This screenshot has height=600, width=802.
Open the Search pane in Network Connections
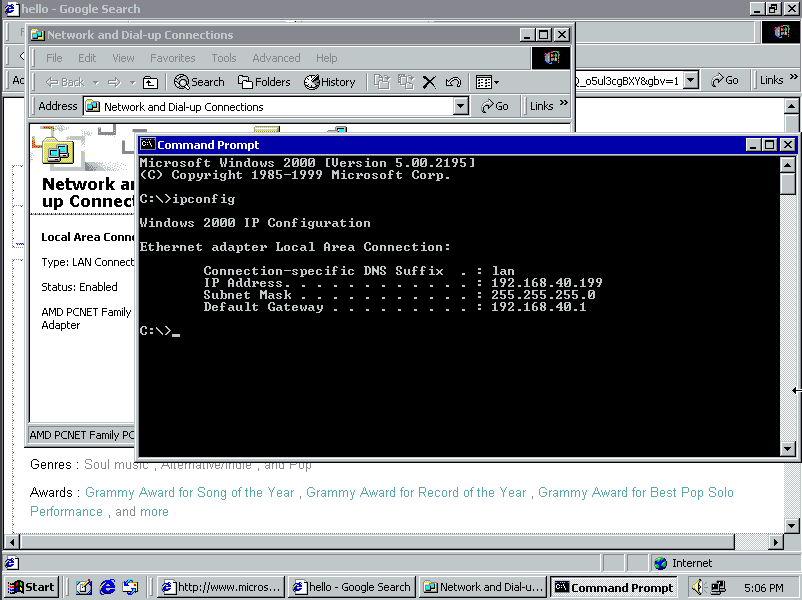click(199, 82)
